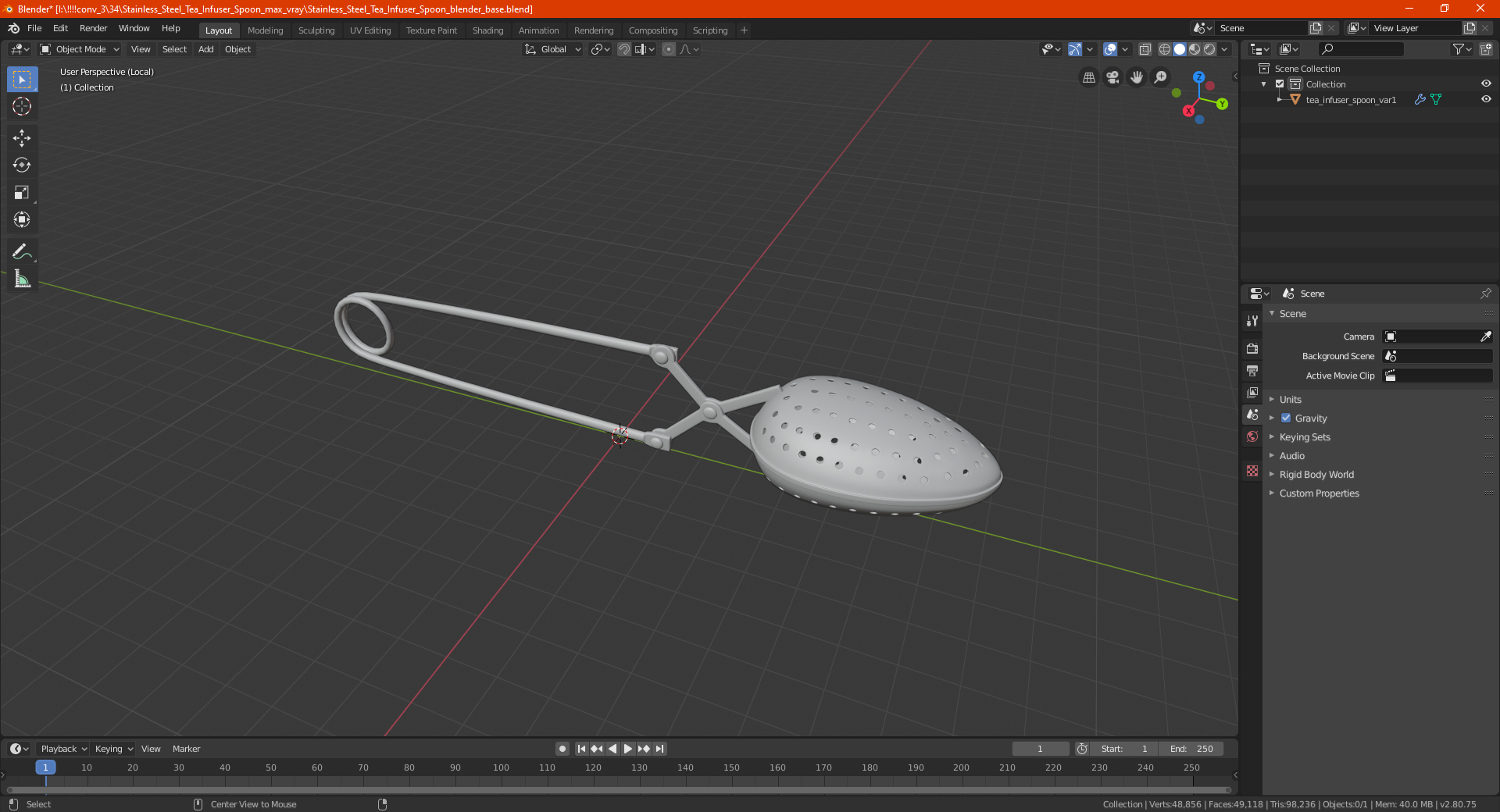Select the Rotate tool
1500x812 pixels.
pos(22,166)
